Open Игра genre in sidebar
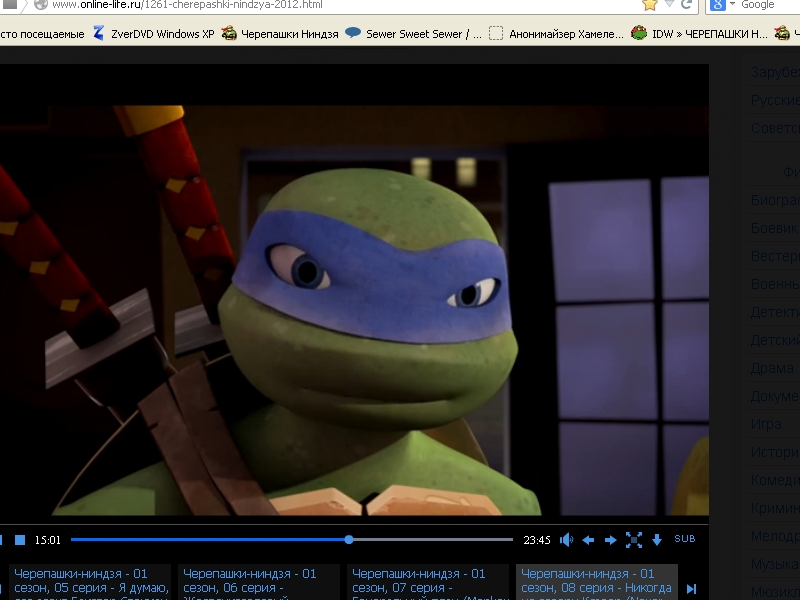This screenshot has width=800, height=600. [x=766, y=423]
